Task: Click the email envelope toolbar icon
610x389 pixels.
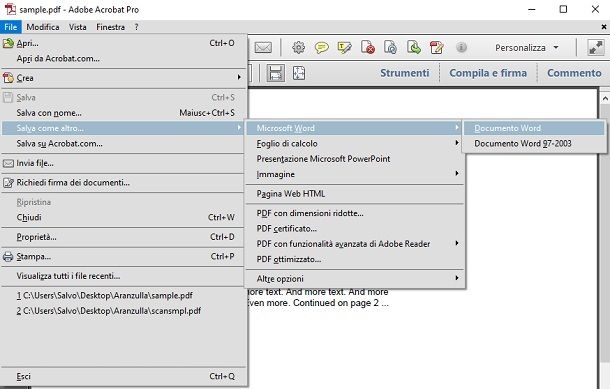Action: tap(263, 47)
